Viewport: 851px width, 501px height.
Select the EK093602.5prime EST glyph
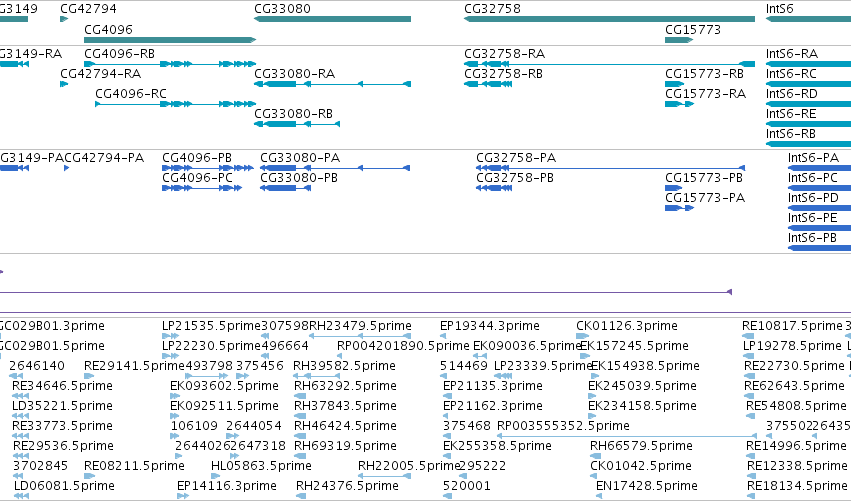click(175, 396)
